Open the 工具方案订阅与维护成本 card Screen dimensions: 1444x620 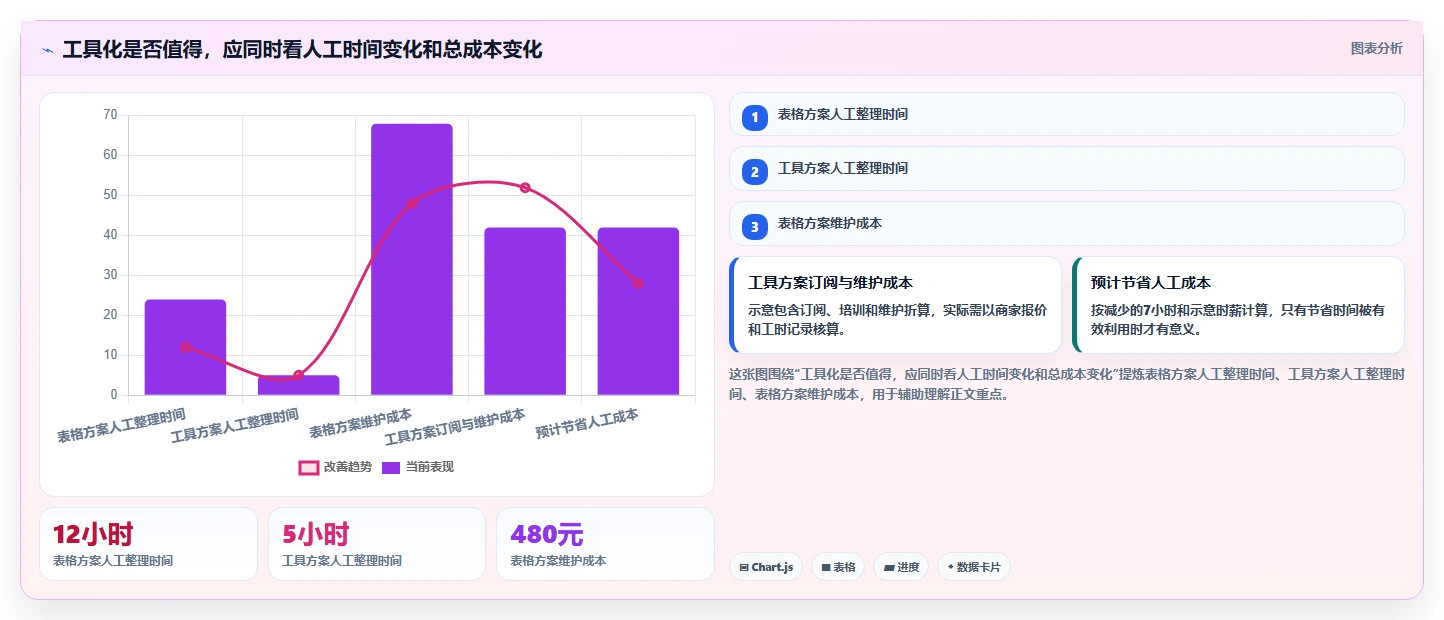[x=895, y=305]
